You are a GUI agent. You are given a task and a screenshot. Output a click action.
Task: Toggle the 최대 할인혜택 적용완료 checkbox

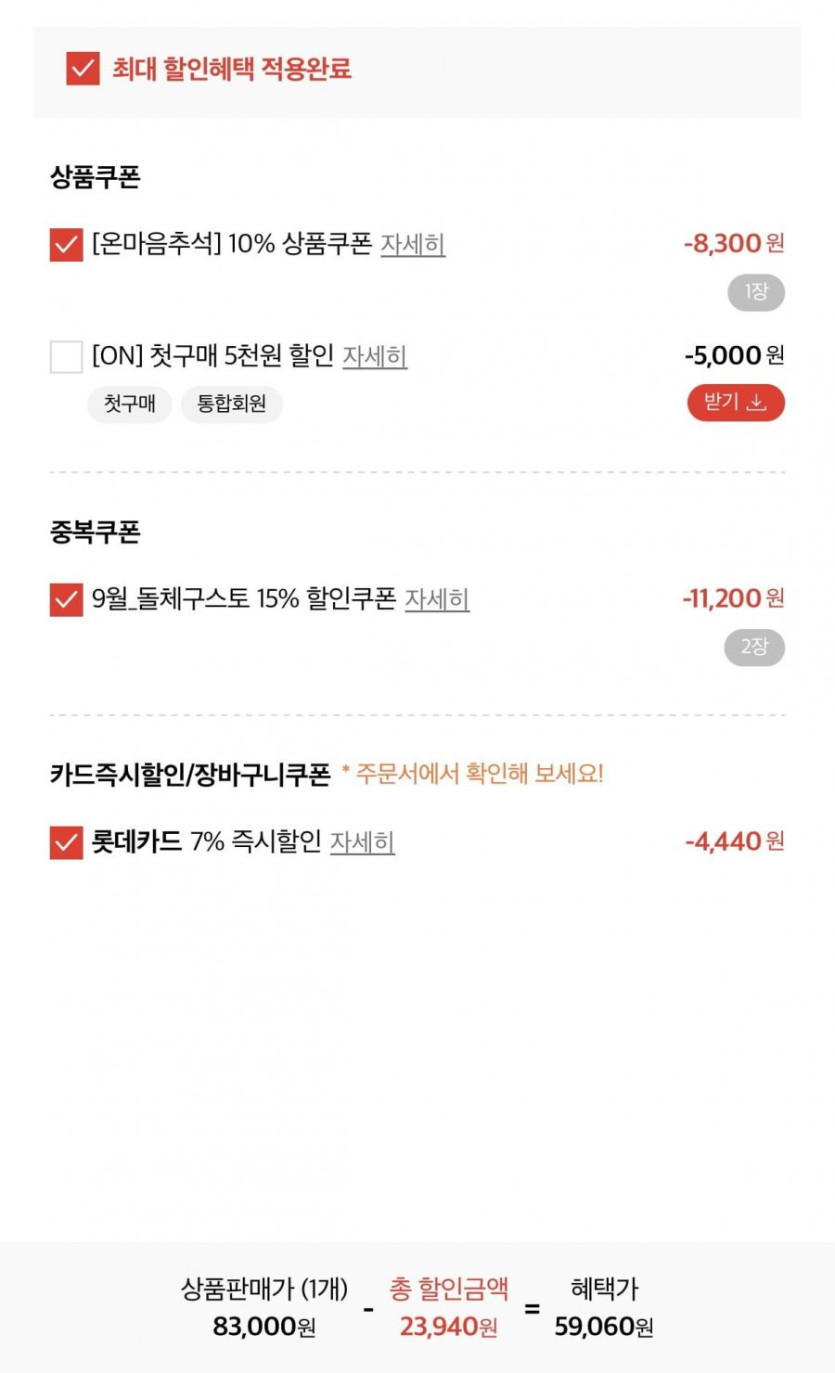[83, 69]
